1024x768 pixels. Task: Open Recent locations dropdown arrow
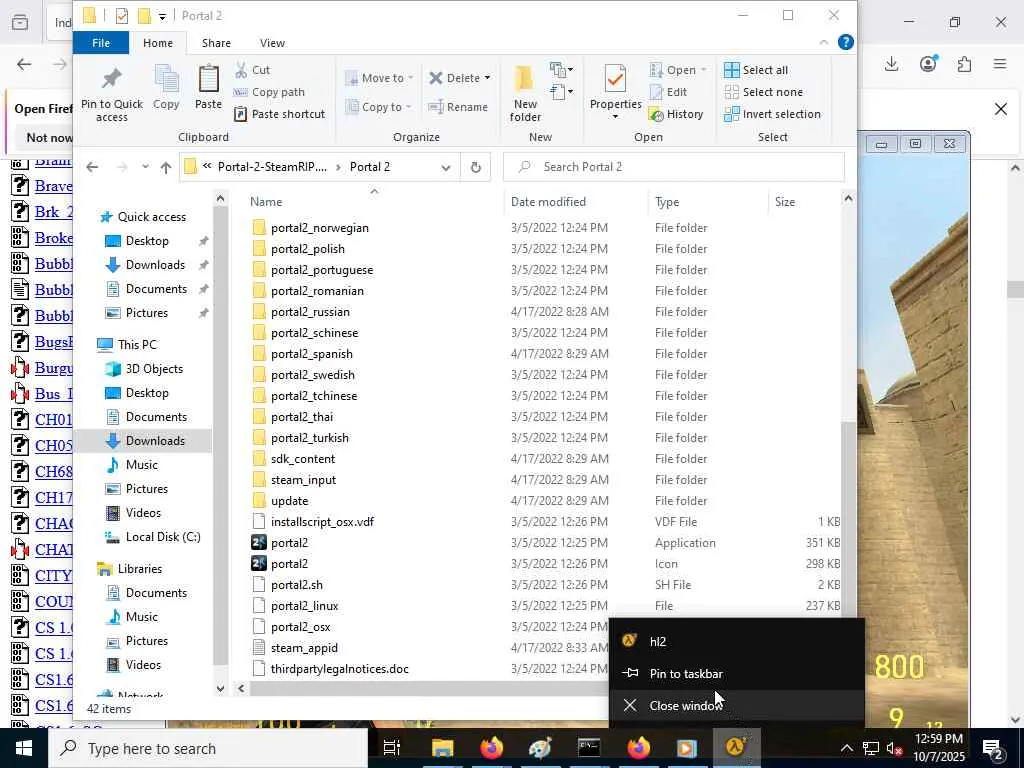pyautogui.click(x=145, y=167)
